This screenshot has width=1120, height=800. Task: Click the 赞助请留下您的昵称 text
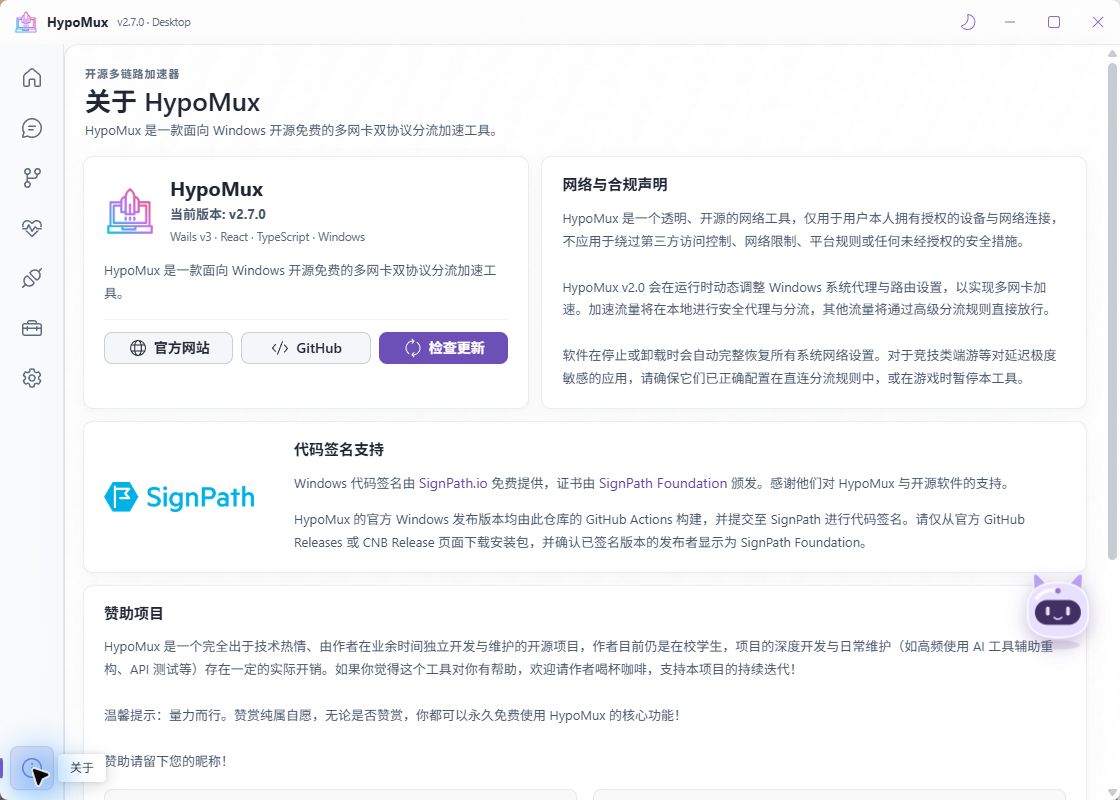pos(165,761)
